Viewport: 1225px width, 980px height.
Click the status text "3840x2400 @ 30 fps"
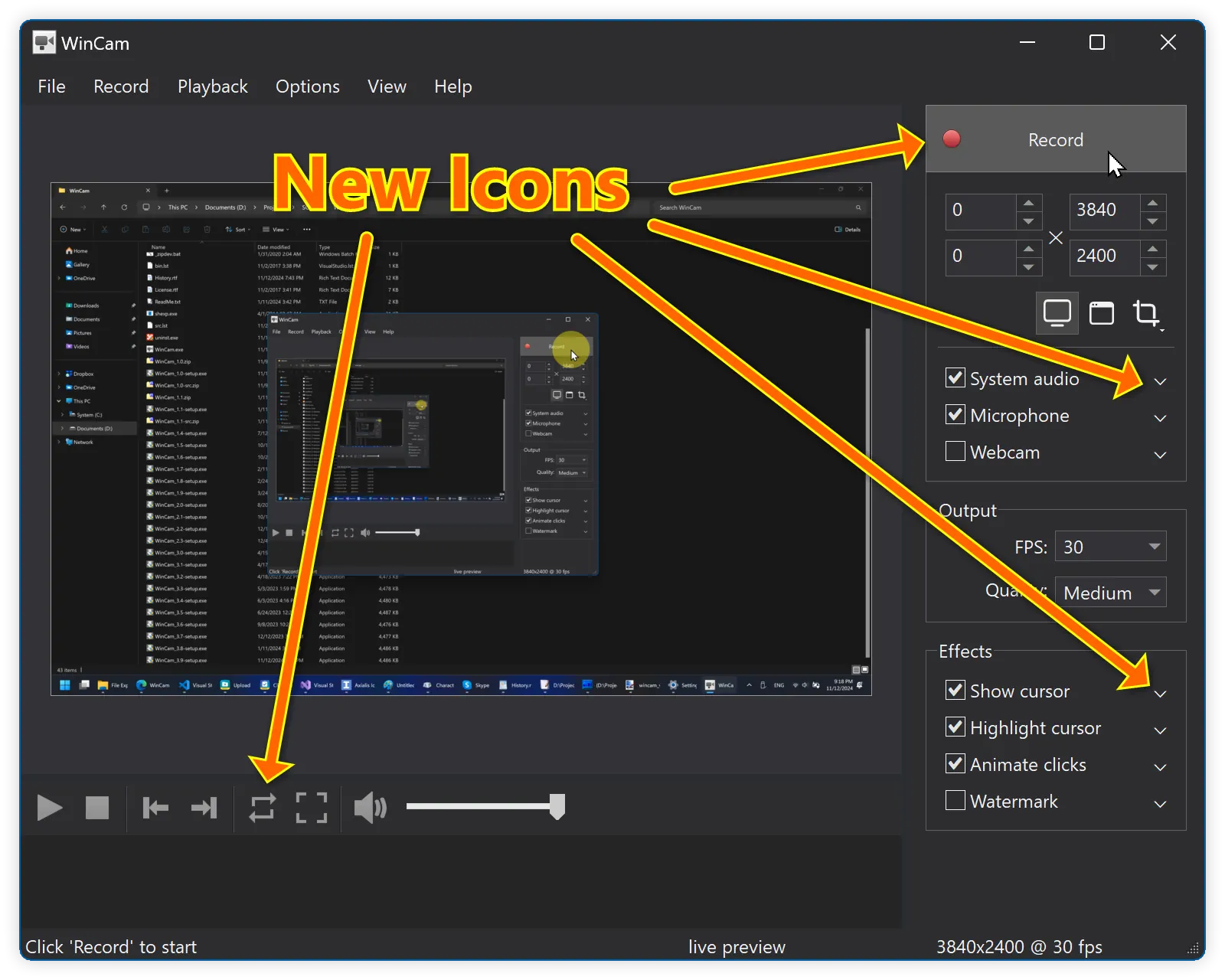coord(1019,947)
